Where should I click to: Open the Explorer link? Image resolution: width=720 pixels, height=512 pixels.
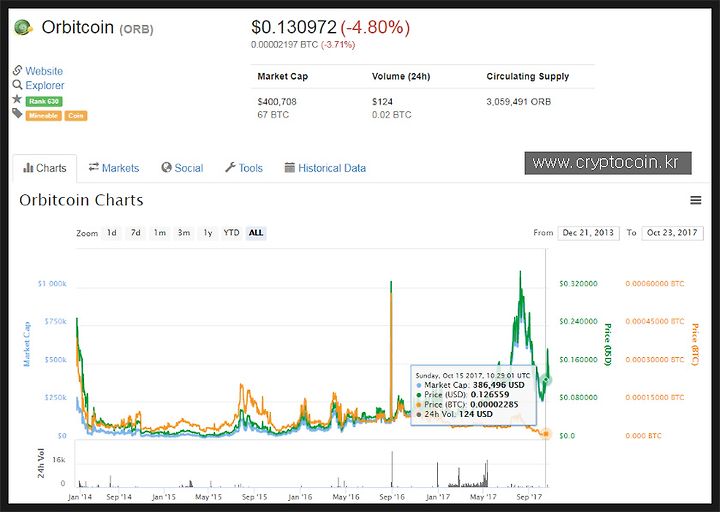pyautogui.click(x=45, y=85)
